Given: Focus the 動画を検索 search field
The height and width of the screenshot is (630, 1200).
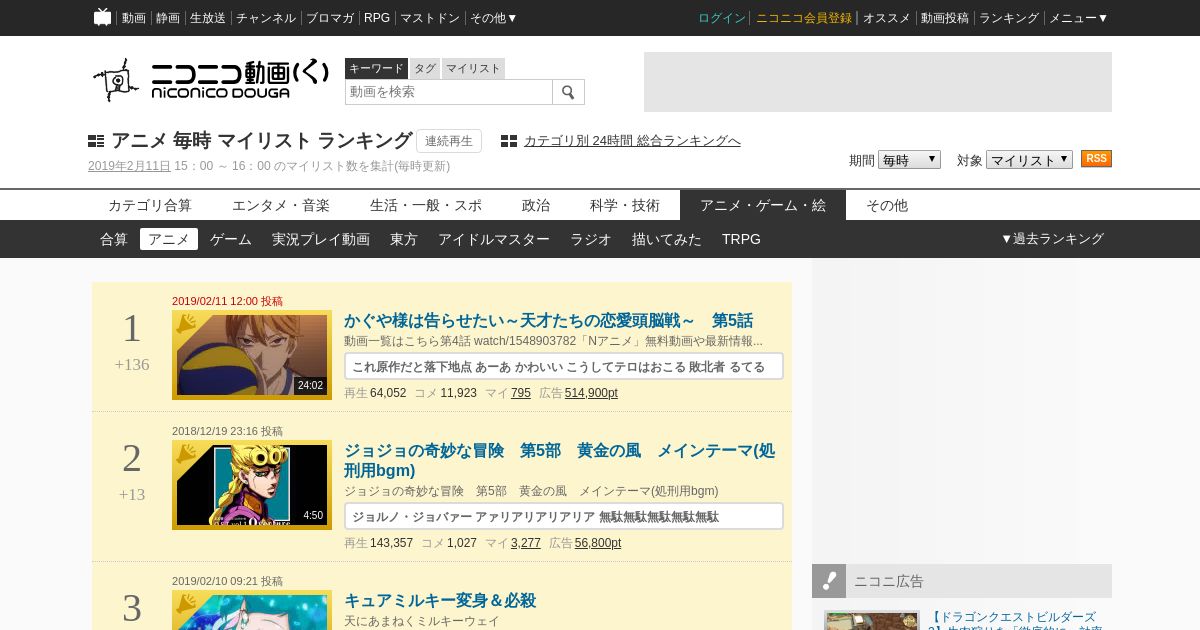Looking at the screenshot, I should (x=449, y=92).
